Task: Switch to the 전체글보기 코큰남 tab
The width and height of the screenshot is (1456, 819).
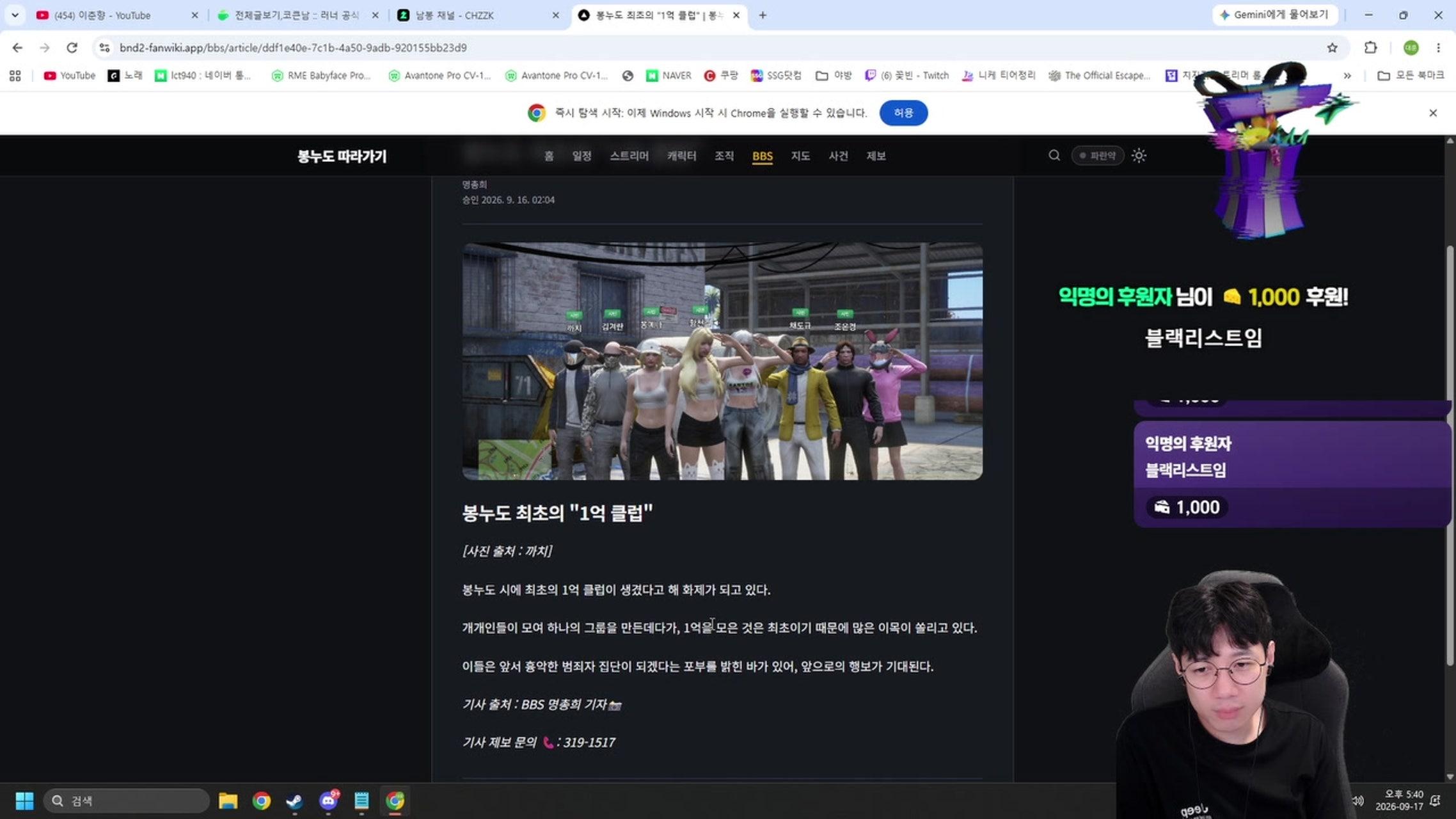Action: point(296,15)
